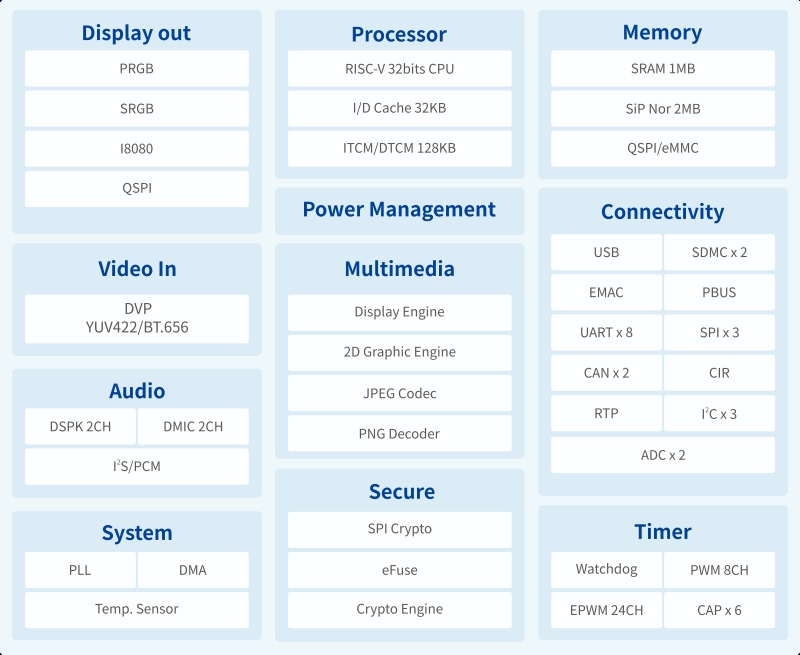Click the JPEG Codec block
This screenshot has width=800, height=655.
coord(399,393)
